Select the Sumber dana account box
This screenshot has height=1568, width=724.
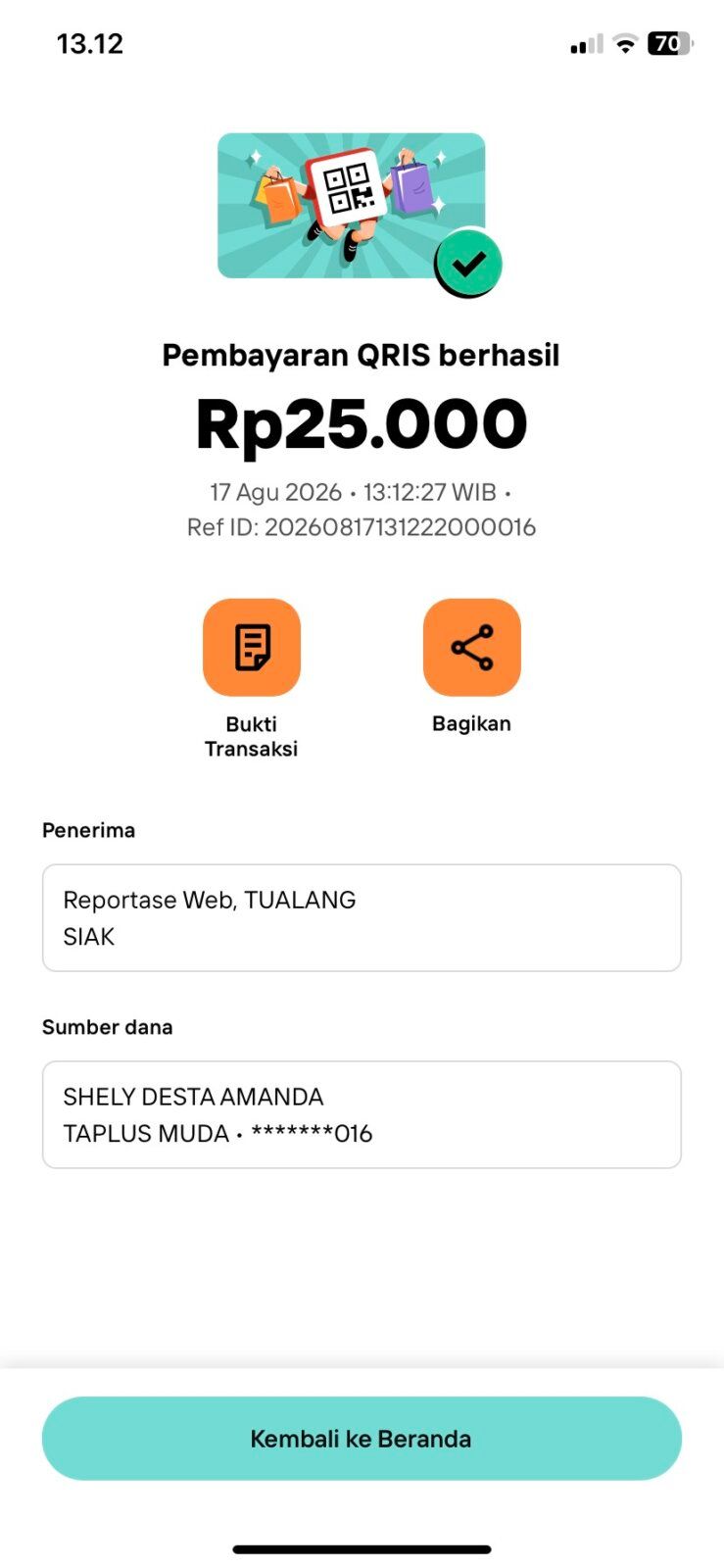(x=362, y=1114)
